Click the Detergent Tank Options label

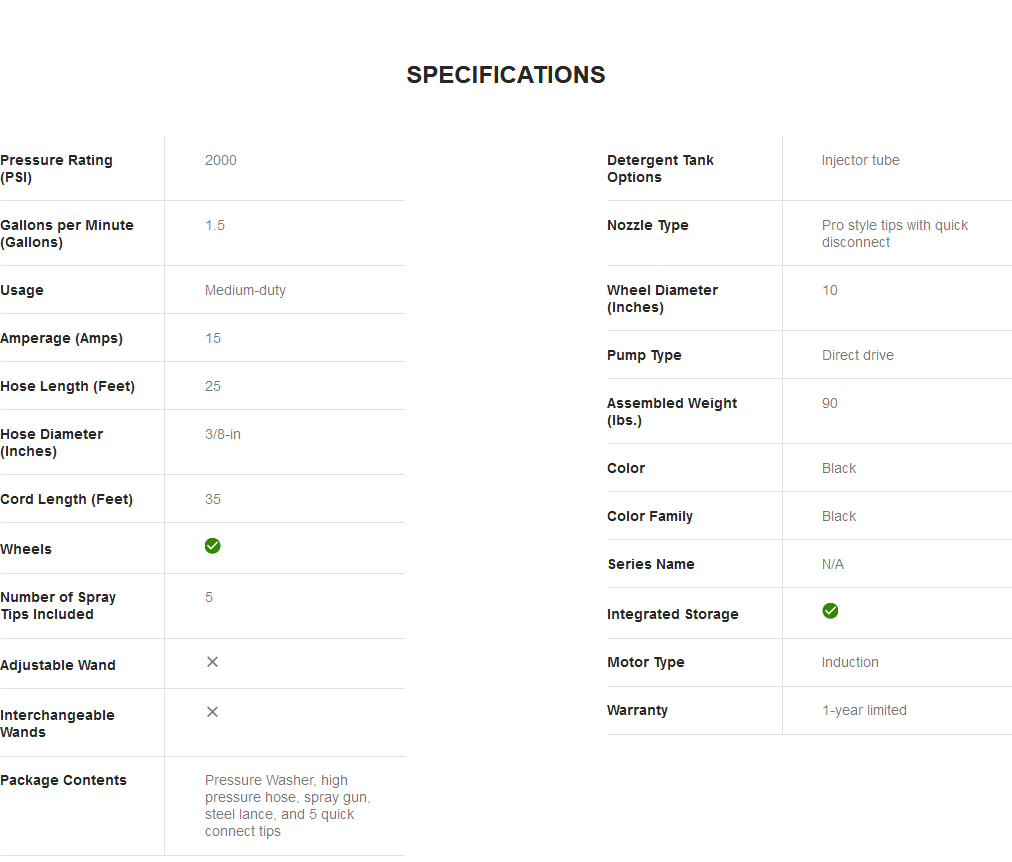pos(660,168)
